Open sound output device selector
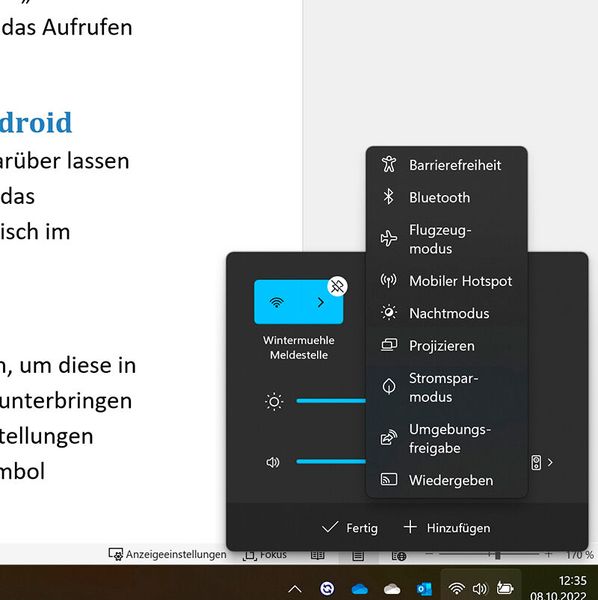This screenshot has height=600, width=598. click(542, 462)
